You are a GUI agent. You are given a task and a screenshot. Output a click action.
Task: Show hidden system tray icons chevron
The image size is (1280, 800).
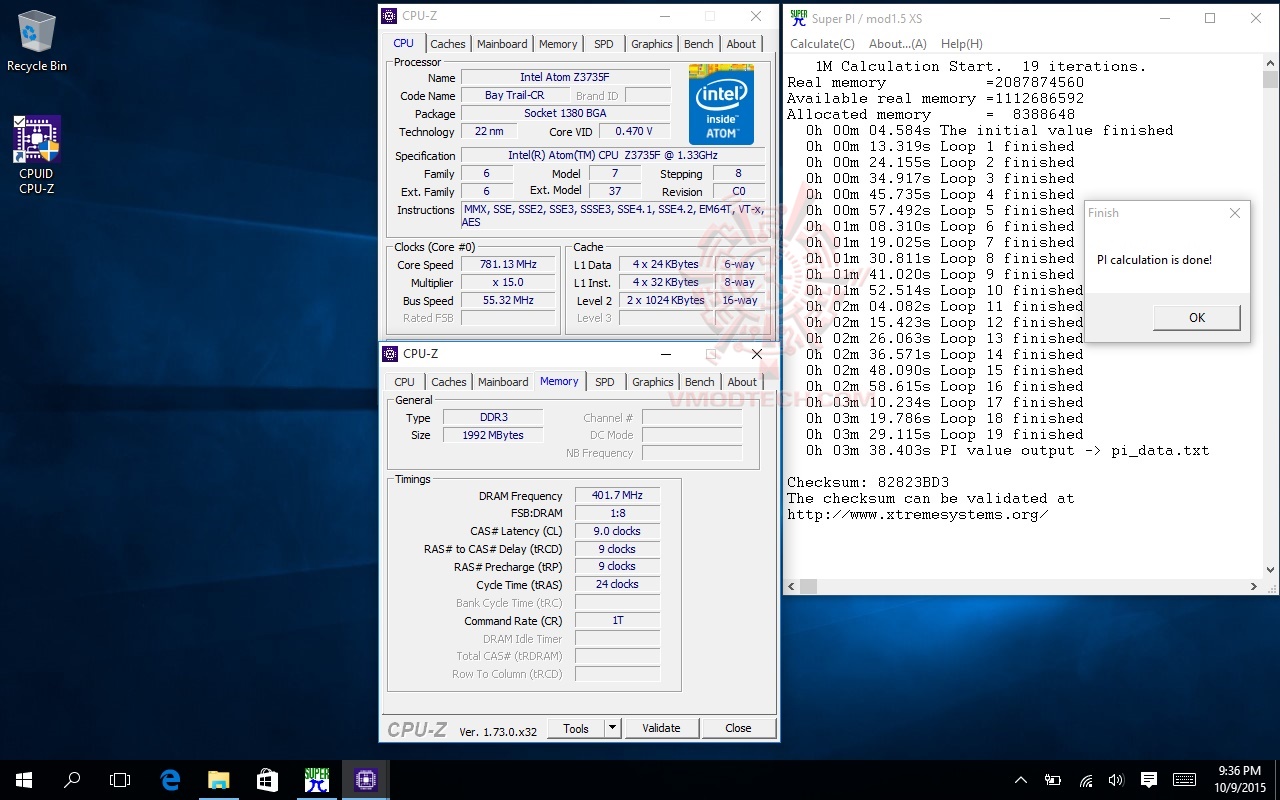coord(1020,780)
